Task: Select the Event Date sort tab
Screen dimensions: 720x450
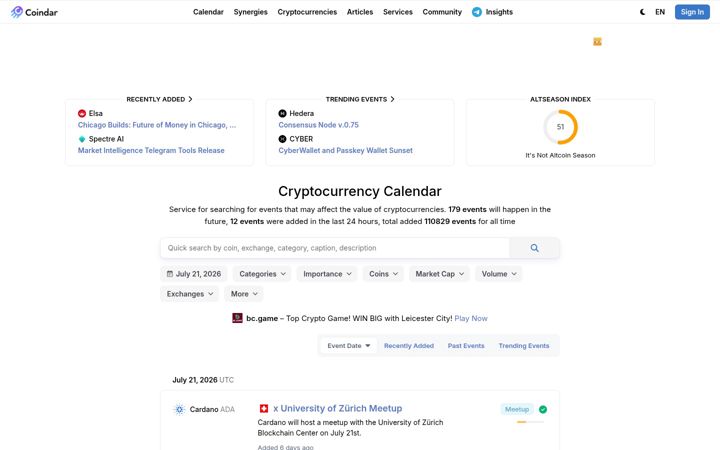Action: (349, 346)
